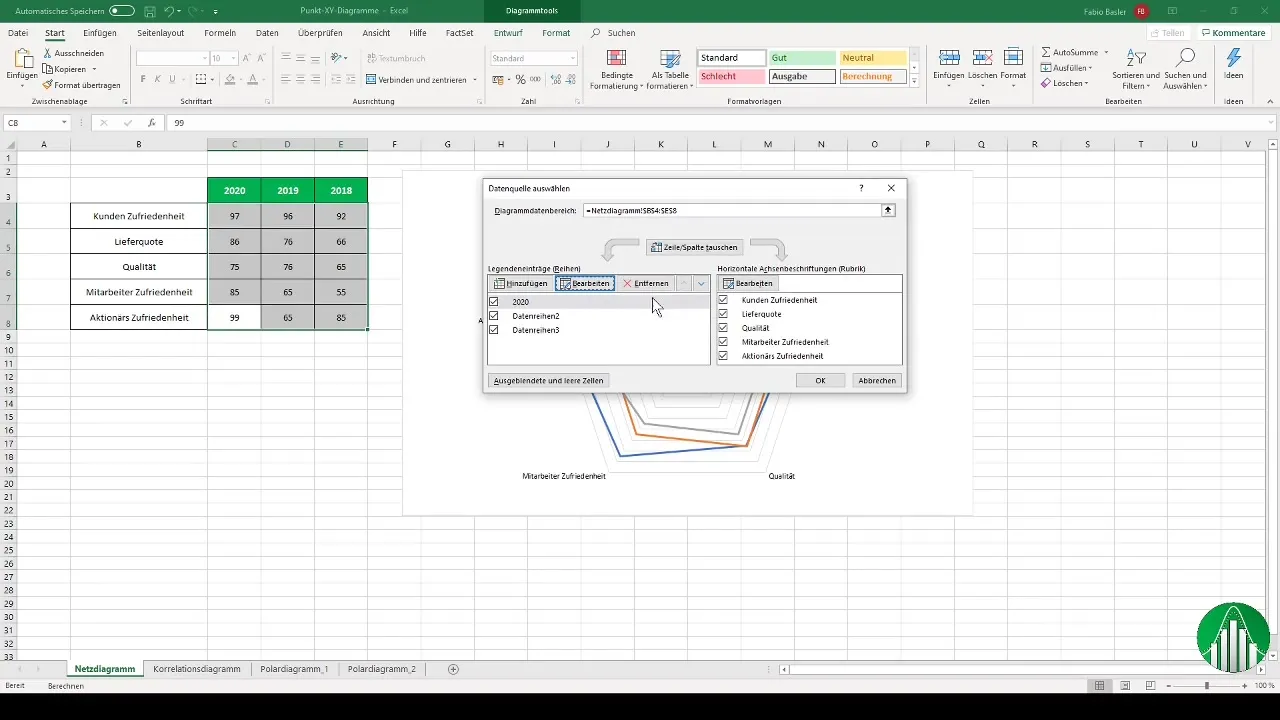Click Zeile/Spalte tauschen button
1280x720 pixels.
tap(695, 247)
